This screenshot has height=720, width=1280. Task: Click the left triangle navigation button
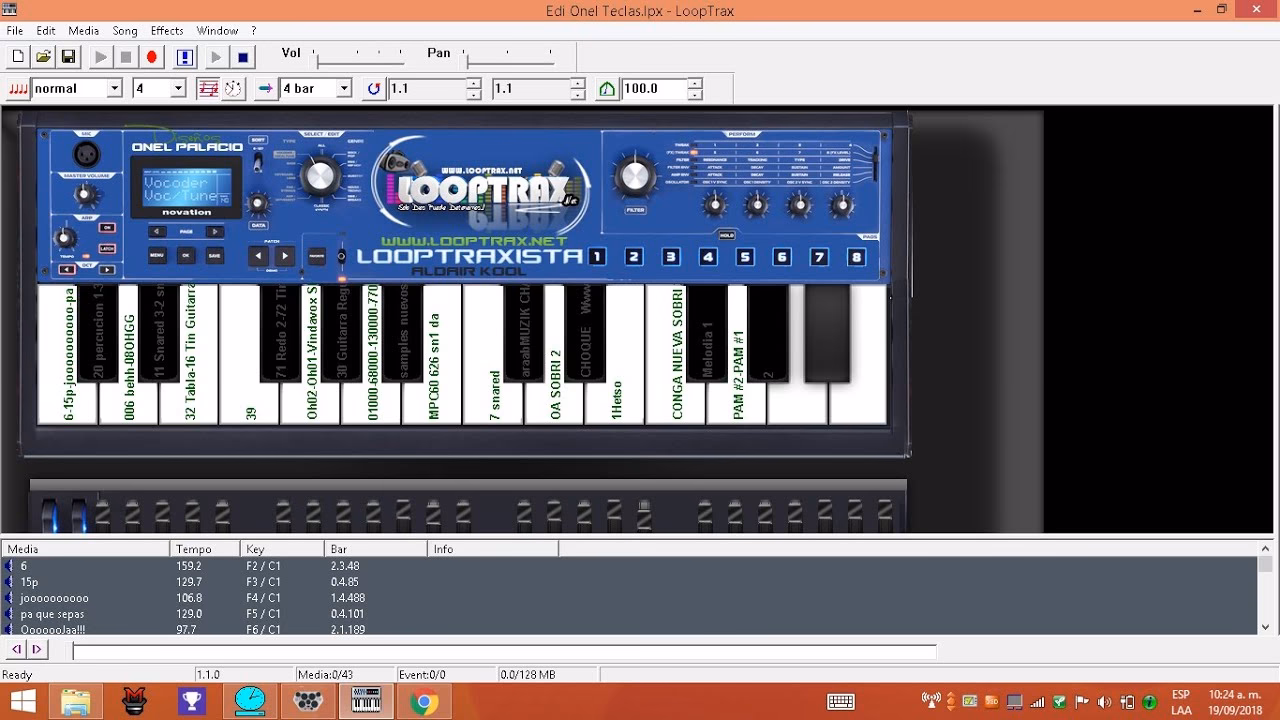click(16, 650)
